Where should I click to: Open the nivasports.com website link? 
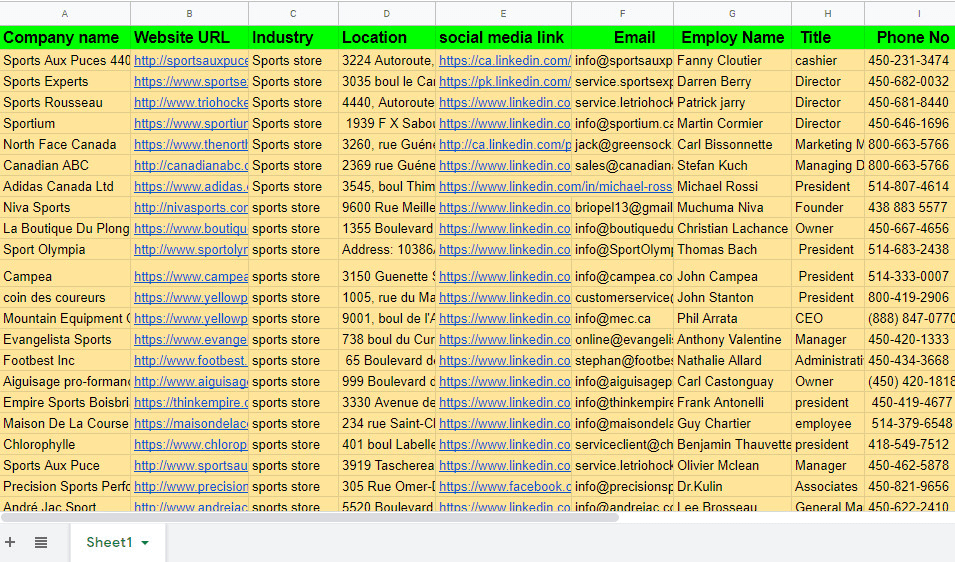tap(191, 208)
